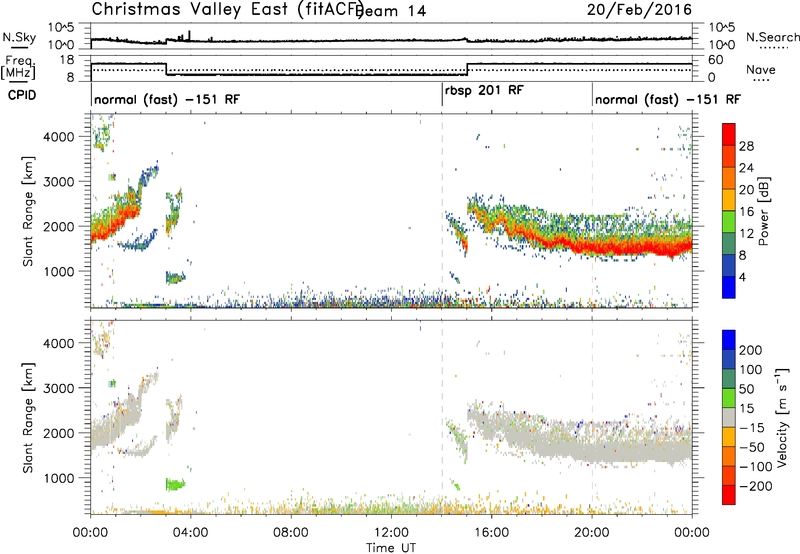Click the 'Velocity [m s-1]' colorbar label
The image size is (800, 554).
point(782,417)
